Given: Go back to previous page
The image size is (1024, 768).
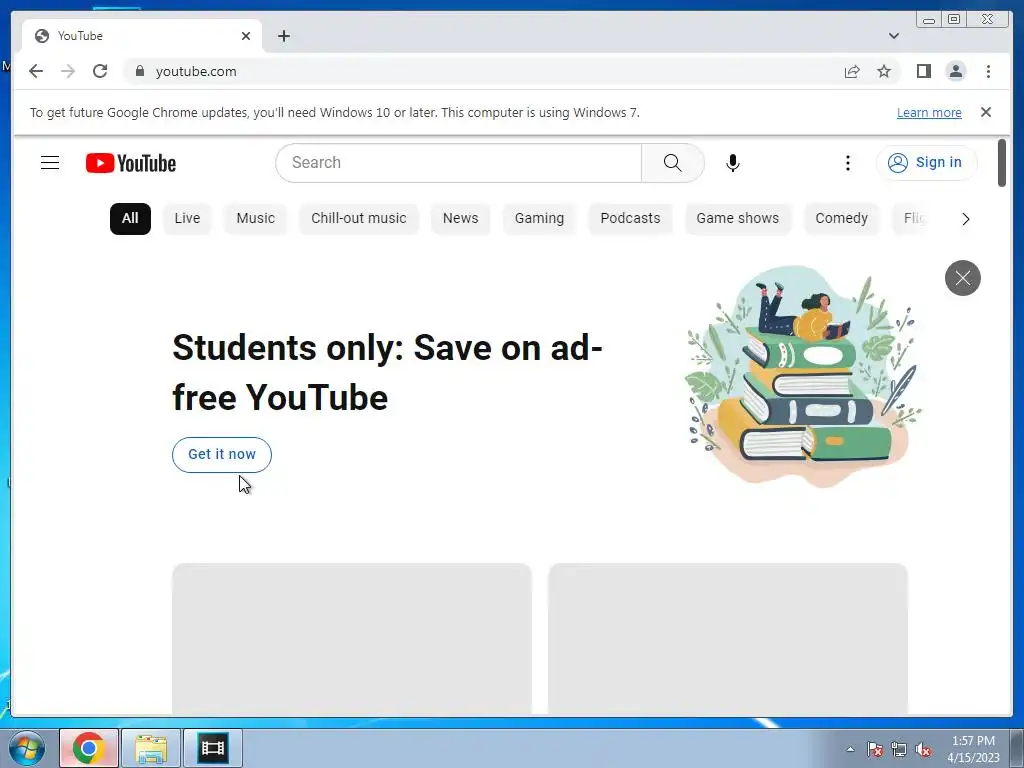Looking at the screenshot, I should pos(36,71).
